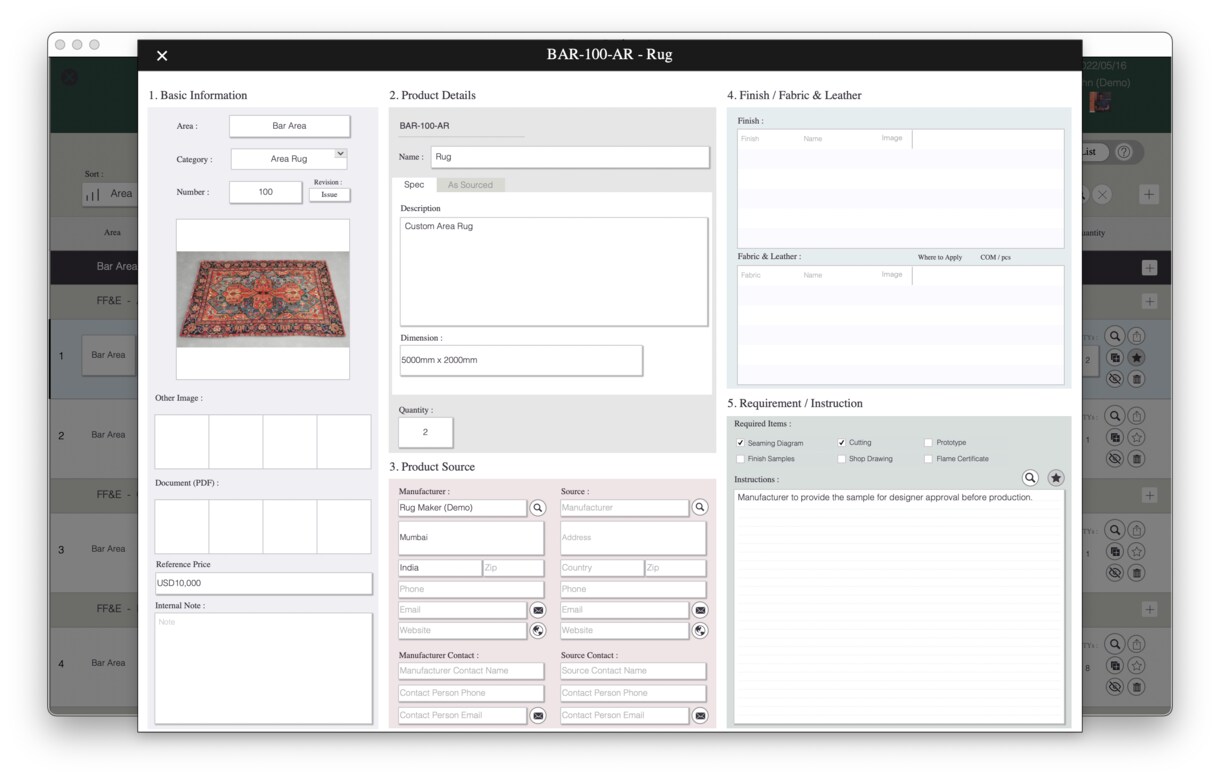This screenshot has width=1220, height=779.
Task: Click share icon for row 1 in background list
Action: click(1137, 337)
